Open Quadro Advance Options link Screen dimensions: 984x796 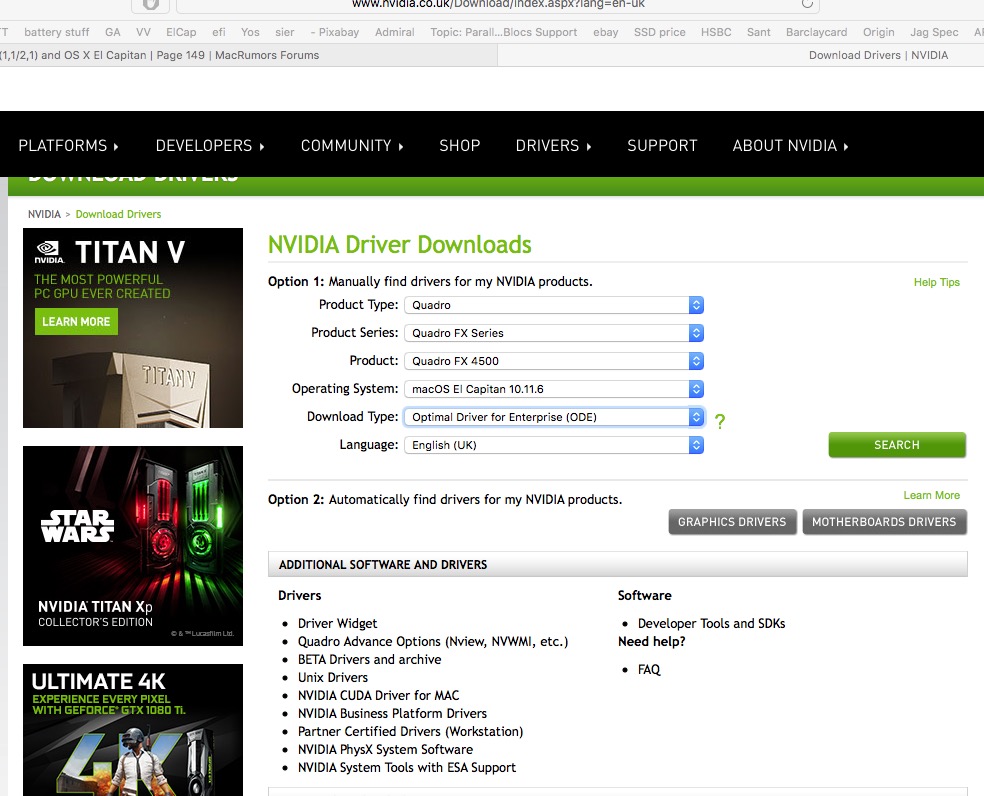point(433,642)
